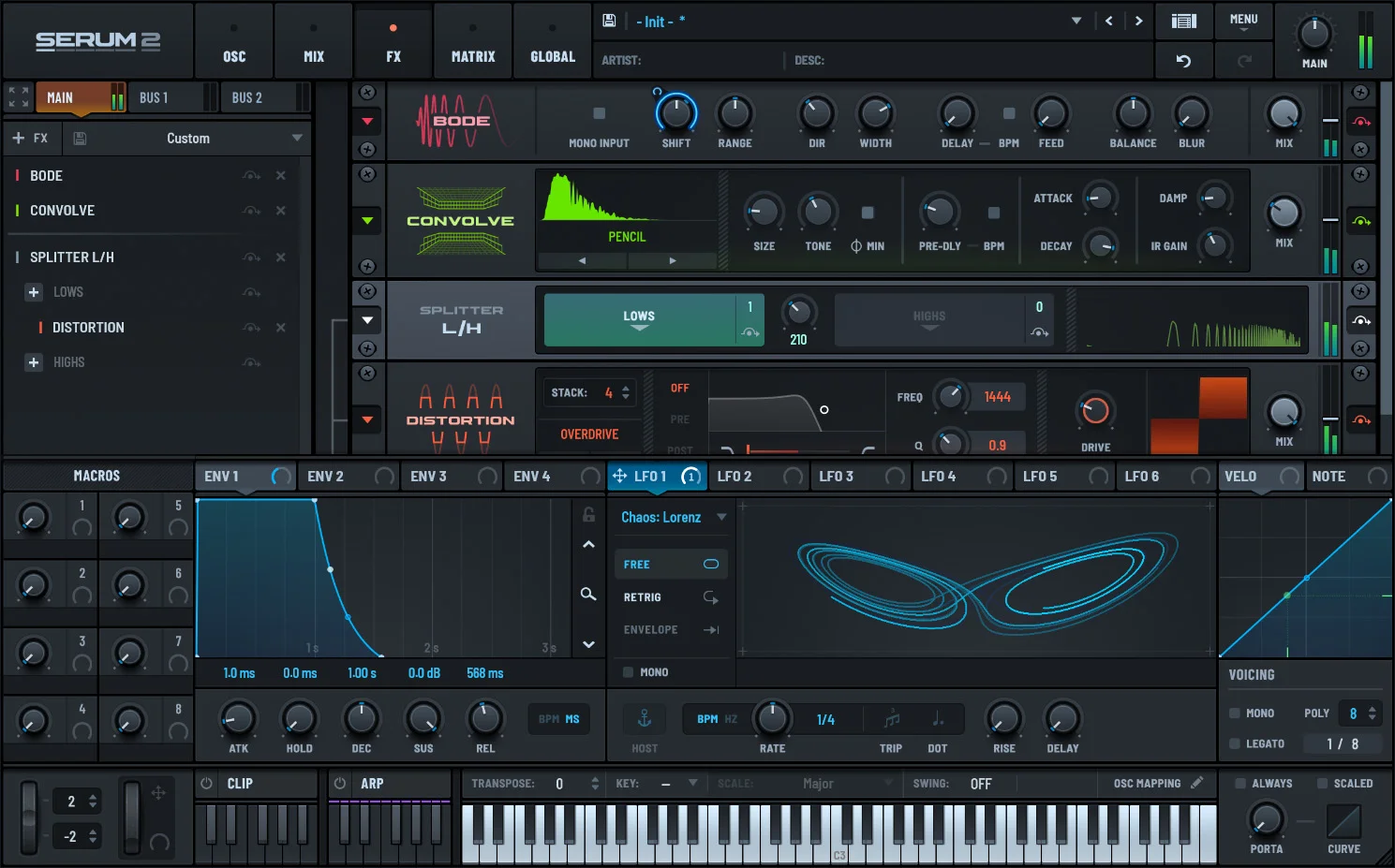Enable the LFO Mono checkbox
1395x868 pixels.
point(629,672)
